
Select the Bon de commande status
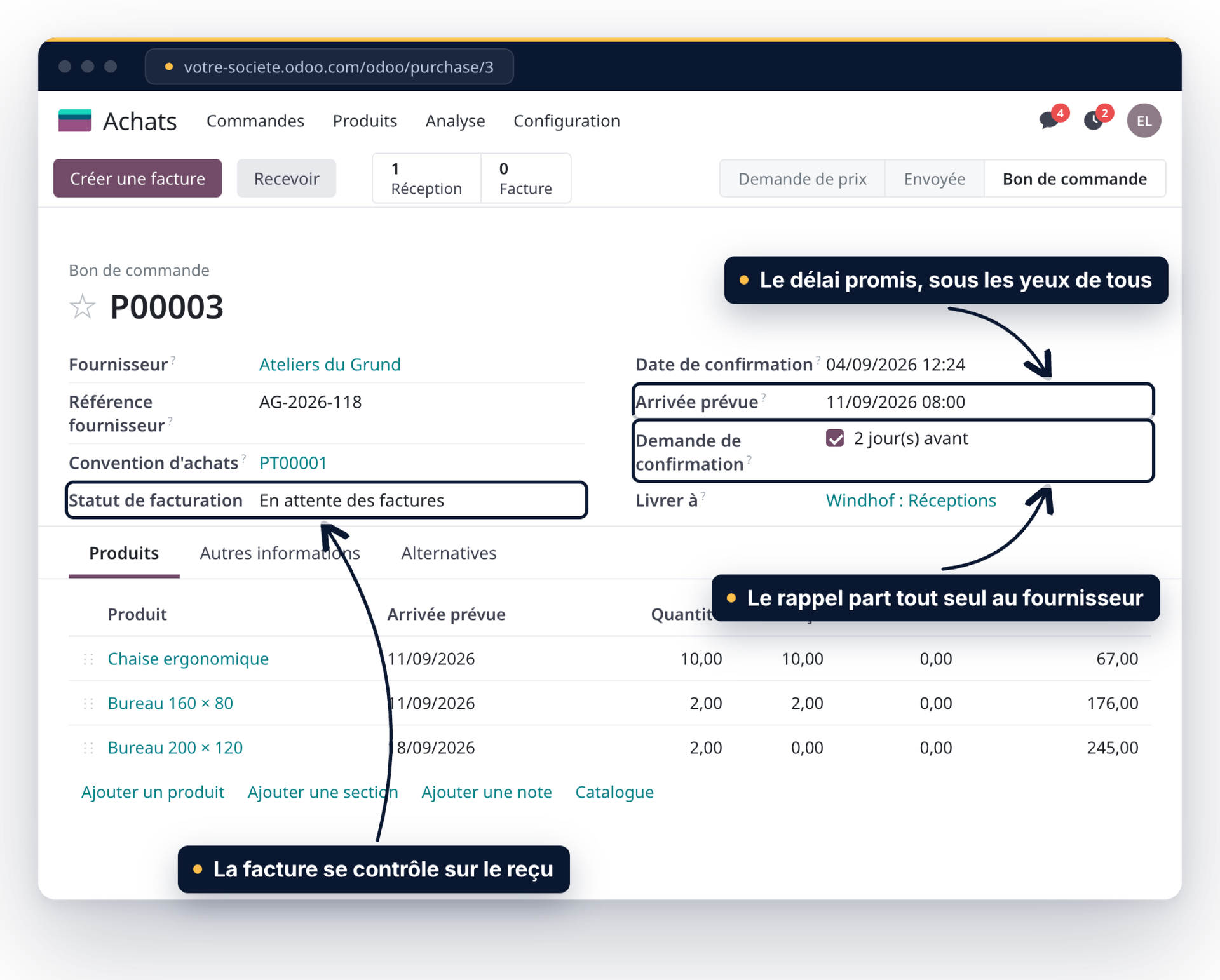tap(1074, 178)
